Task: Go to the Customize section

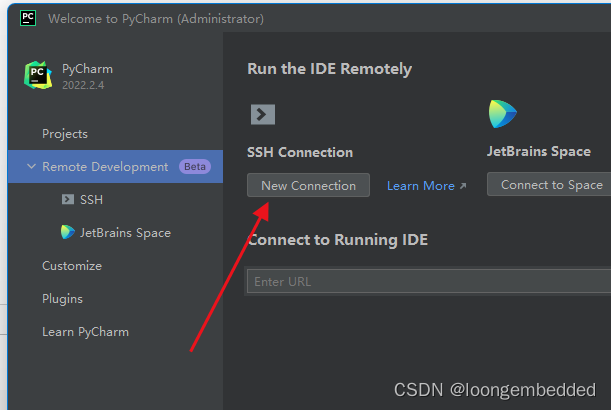Action: [x=72, y=266]
